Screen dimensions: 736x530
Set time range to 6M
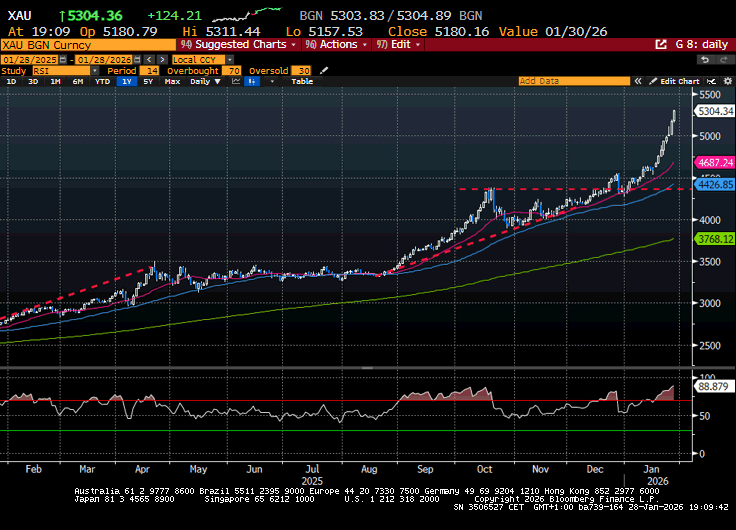78,81
